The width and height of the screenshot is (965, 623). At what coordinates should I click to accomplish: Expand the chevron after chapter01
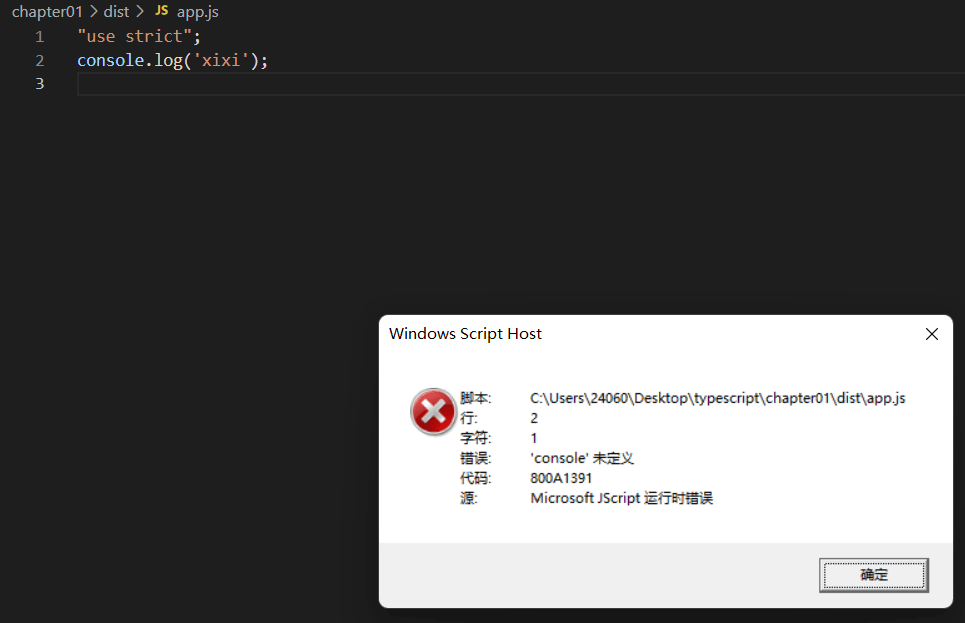(x=94, y=12)
